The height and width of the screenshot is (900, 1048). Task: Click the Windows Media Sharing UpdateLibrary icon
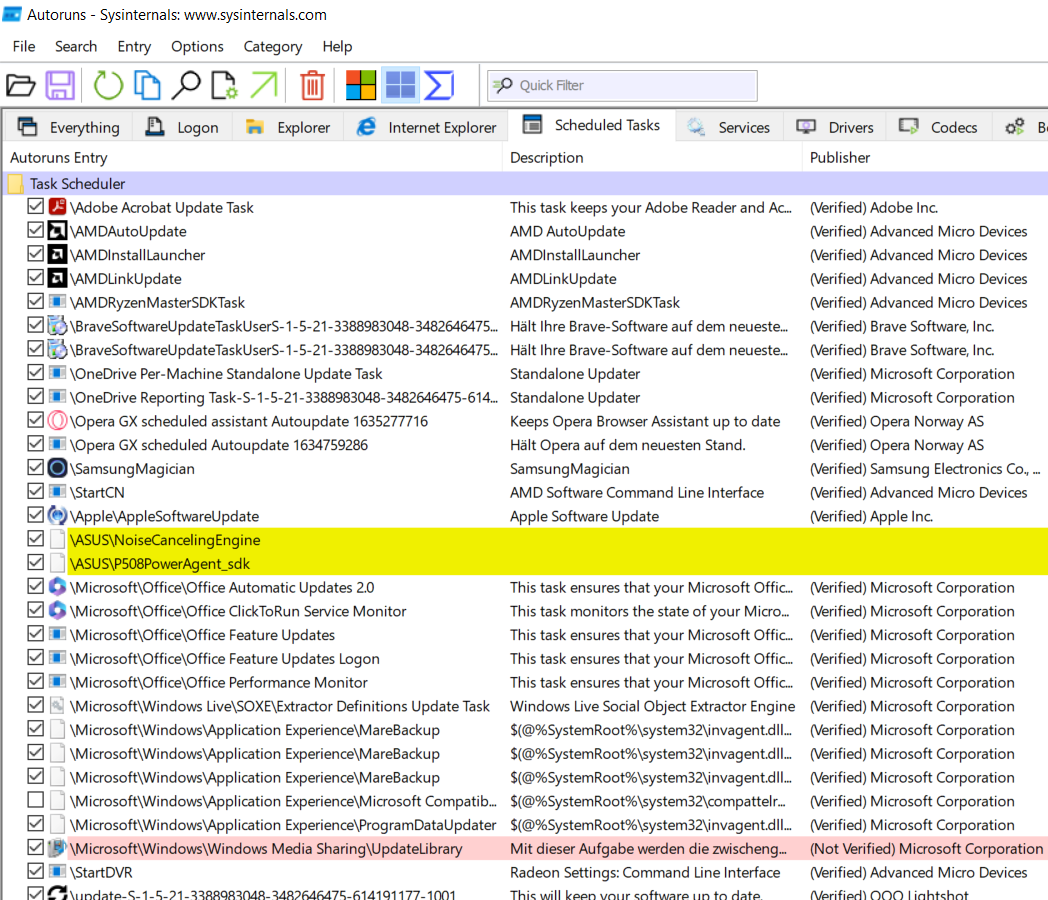coord(57,849)
